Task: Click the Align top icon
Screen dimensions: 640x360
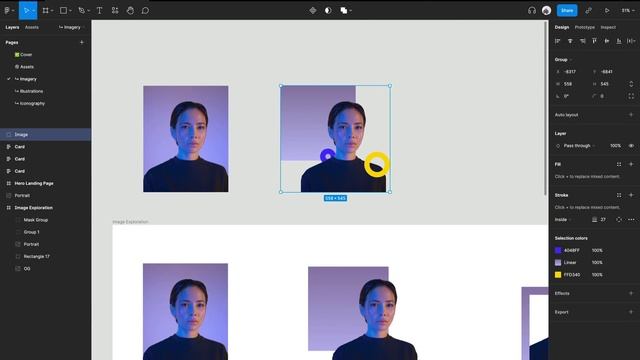Action: tap(595, 41)
